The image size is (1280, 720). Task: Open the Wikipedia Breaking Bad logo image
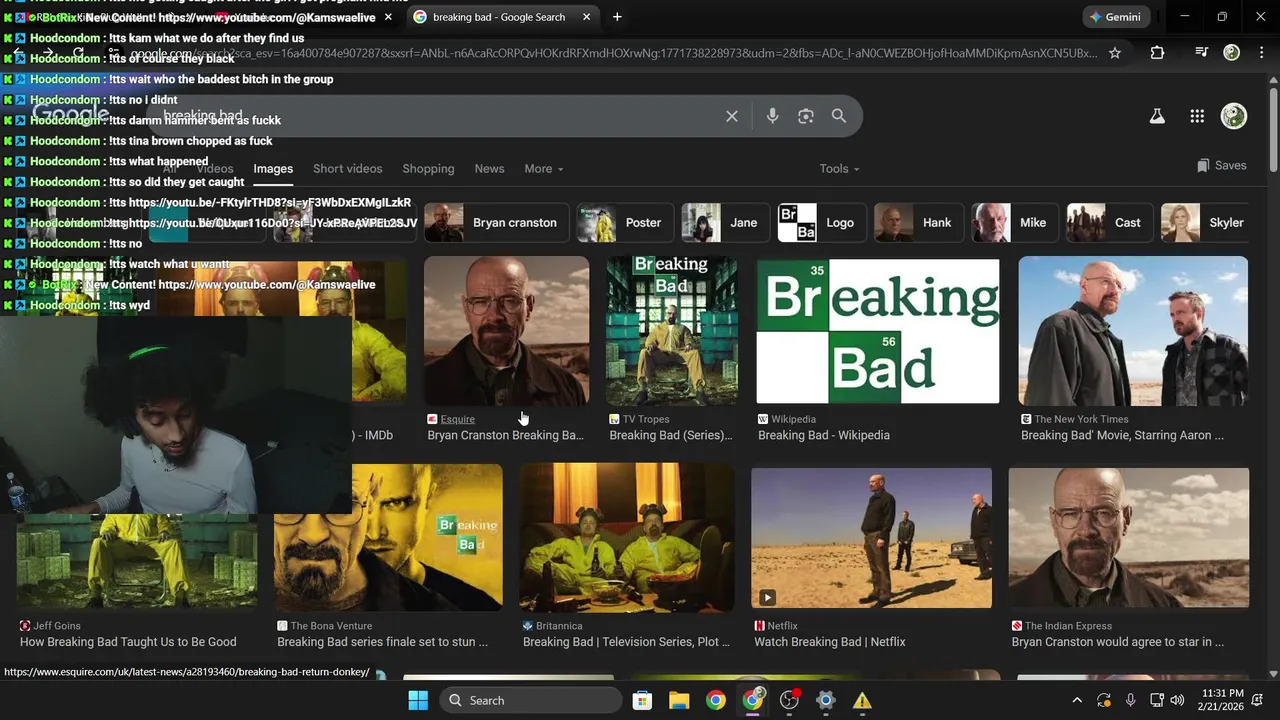pos(878,331)
